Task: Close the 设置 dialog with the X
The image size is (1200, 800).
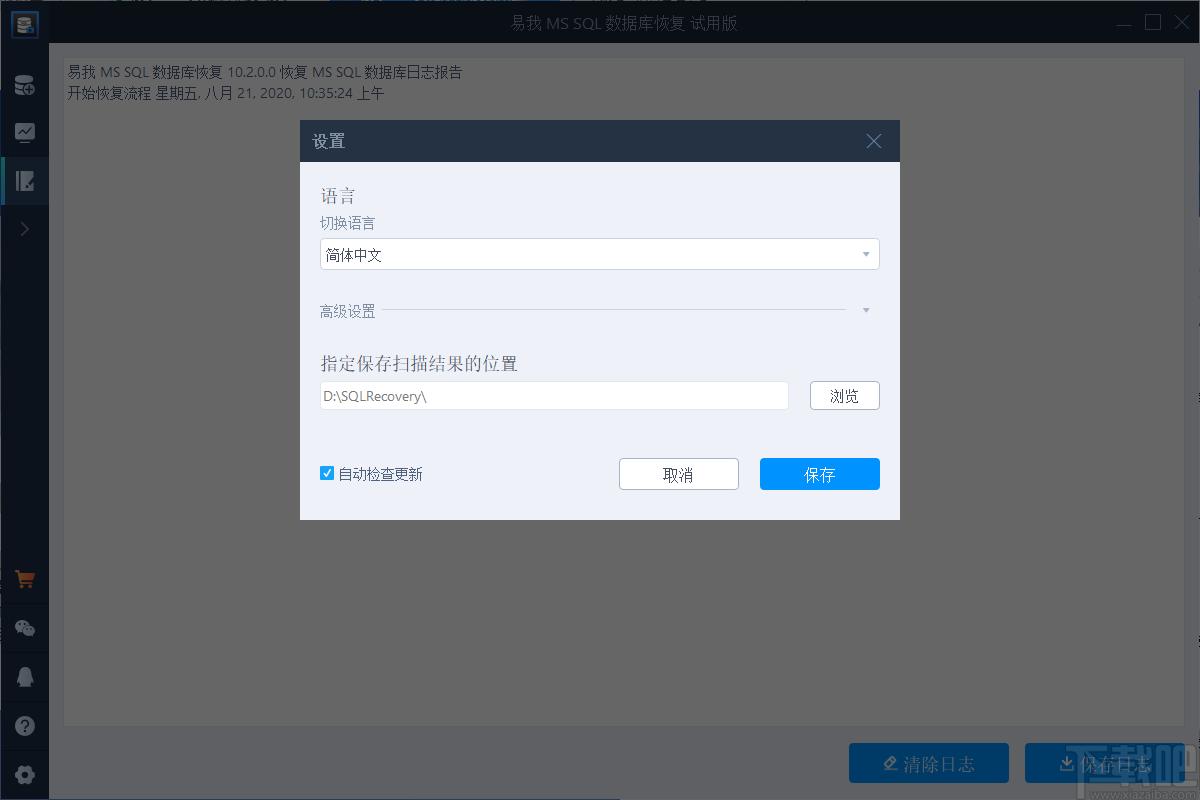Action: (x=874, y=141)
